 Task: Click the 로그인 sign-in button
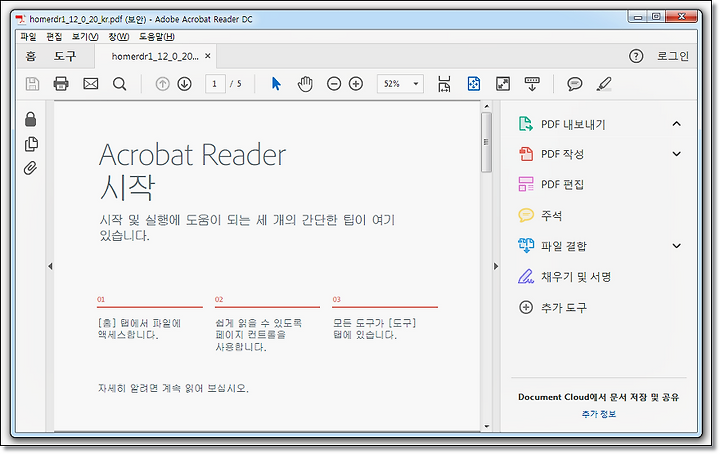(x=673, y=56)
